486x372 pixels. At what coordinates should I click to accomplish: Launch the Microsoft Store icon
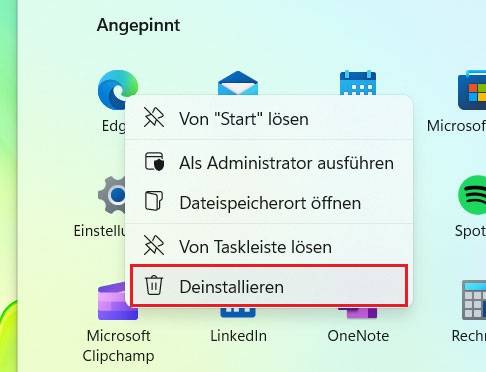coord(472,90)
